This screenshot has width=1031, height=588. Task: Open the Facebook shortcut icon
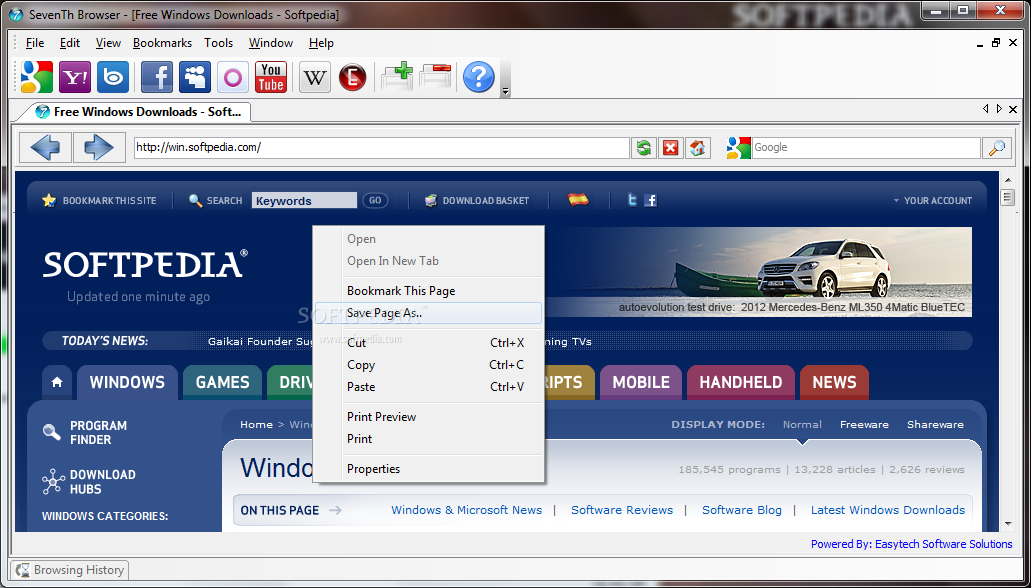click(156, 77)
